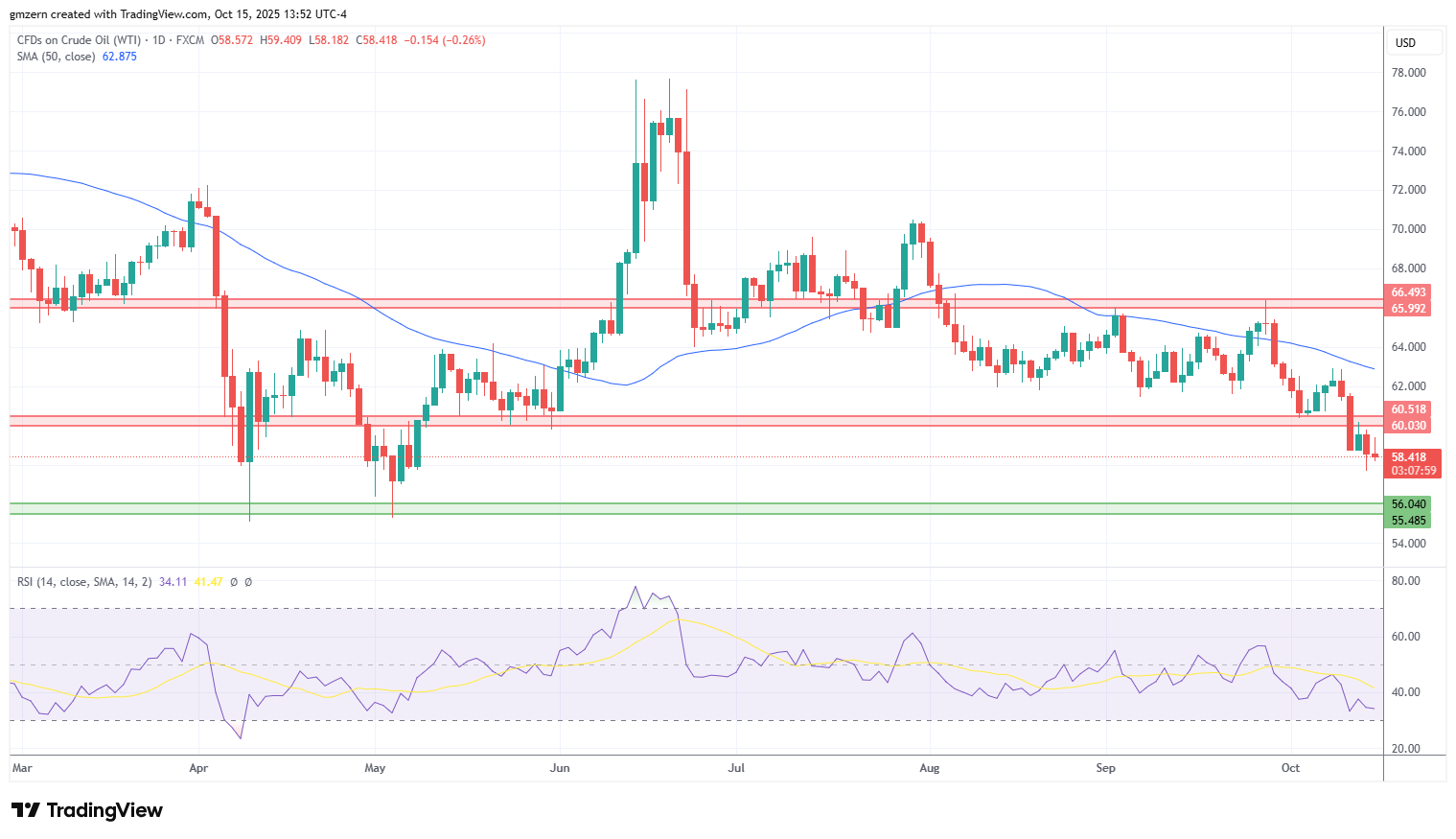
Task: Click the SMA value "62.875"
Action: [120, 57]
